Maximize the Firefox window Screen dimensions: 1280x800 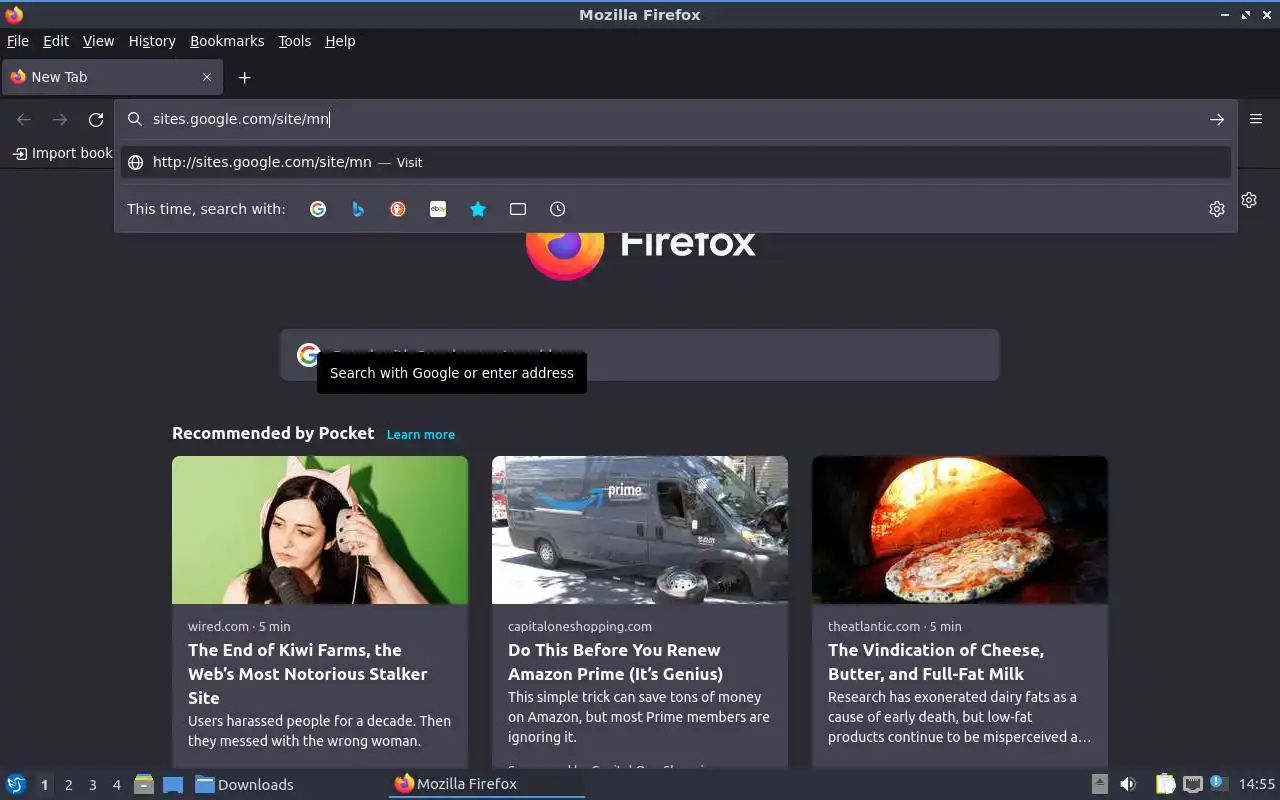pos(1246,15)
